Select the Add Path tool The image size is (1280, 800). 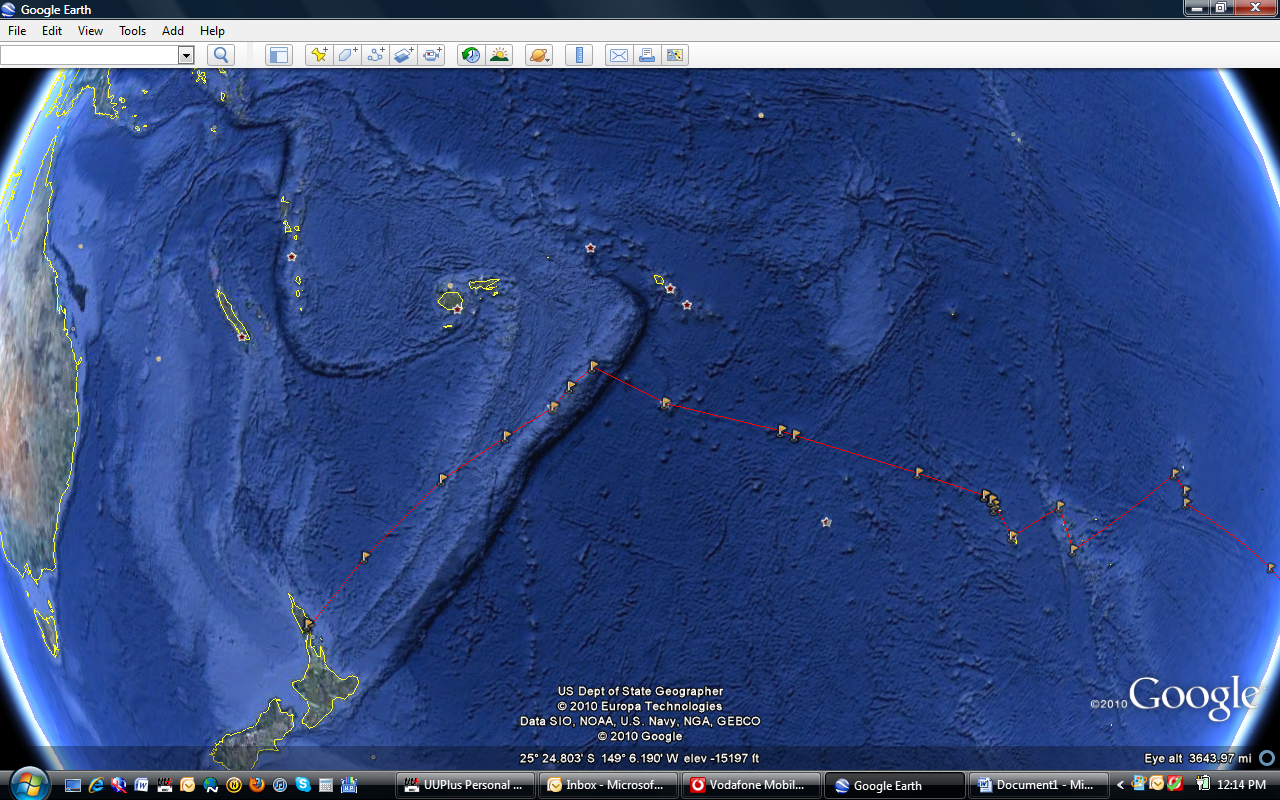[x=376, y=55]
